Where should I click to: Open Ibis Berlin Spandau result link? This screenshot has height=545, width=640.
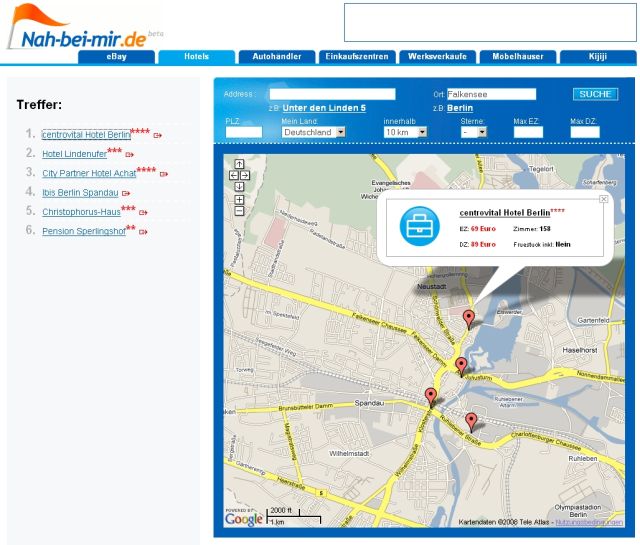pos(80,192)
